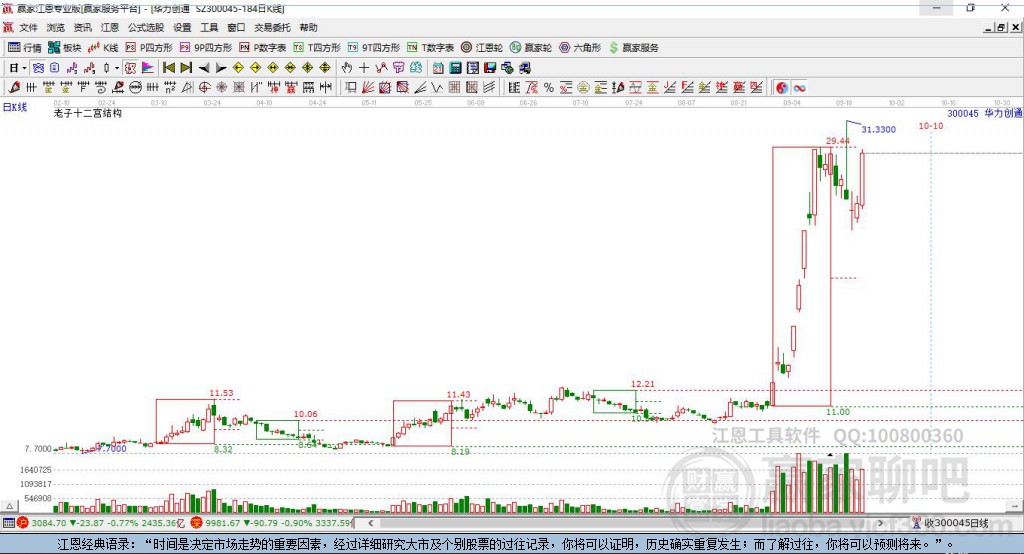The image size is (1024, 554).
Task: Open the 9T四方形 tool
Action: [374, 48]
